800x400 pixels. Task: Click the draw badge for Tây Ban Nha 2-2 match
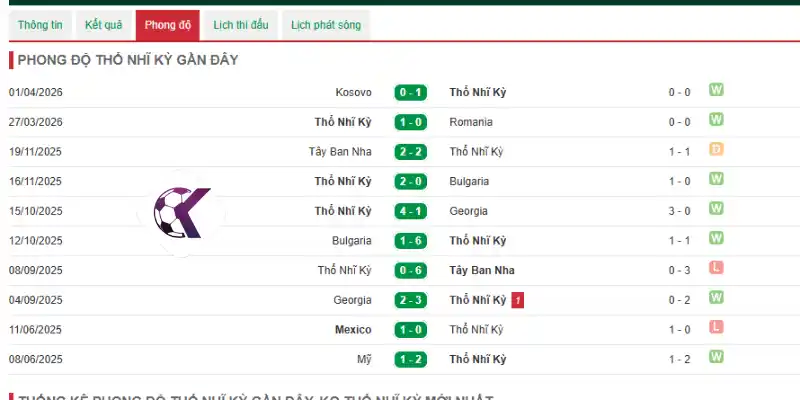click(x=716, y=149)
